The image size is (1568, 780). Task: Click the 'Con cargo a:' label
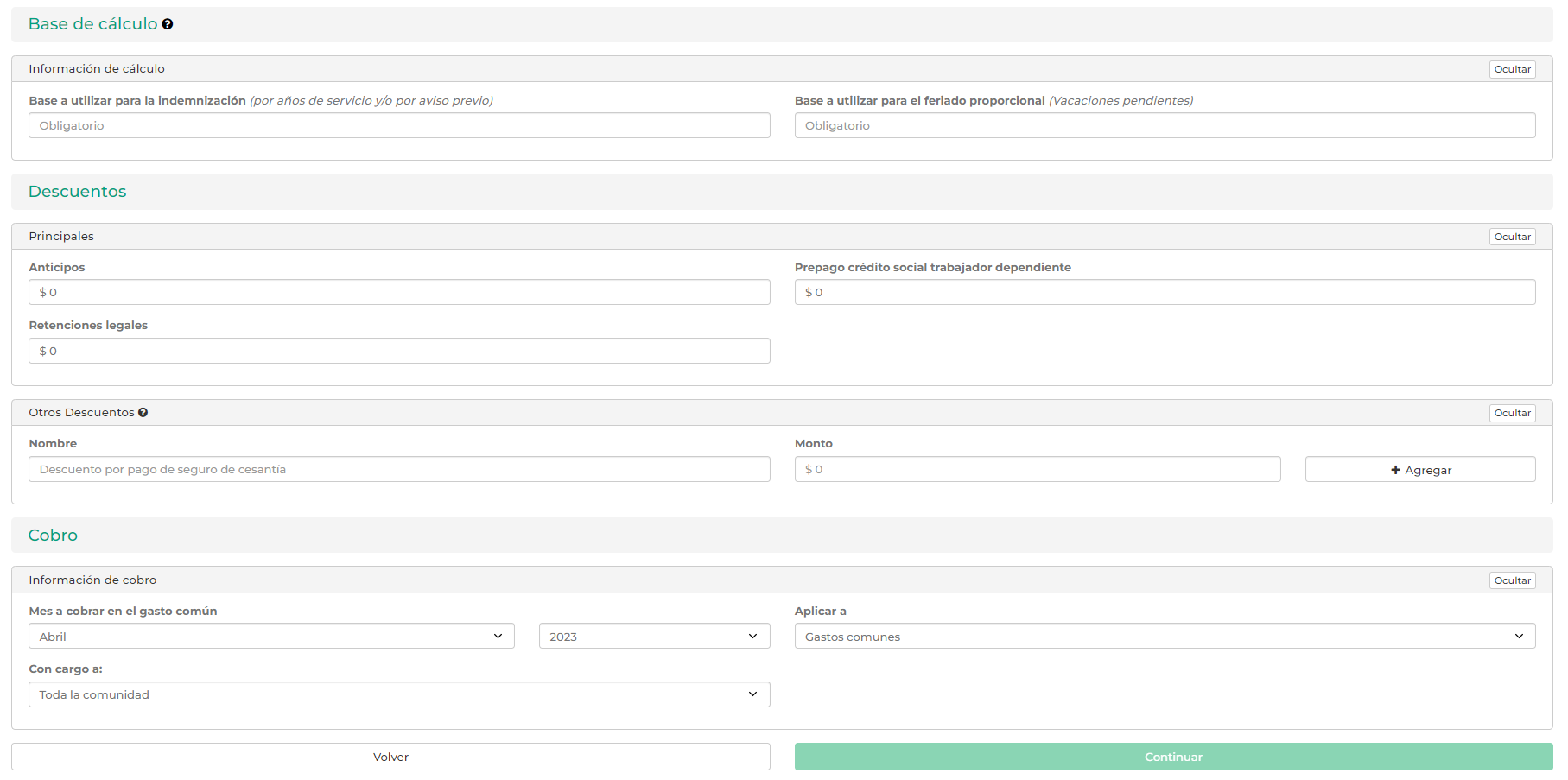(x=66, y=669)
